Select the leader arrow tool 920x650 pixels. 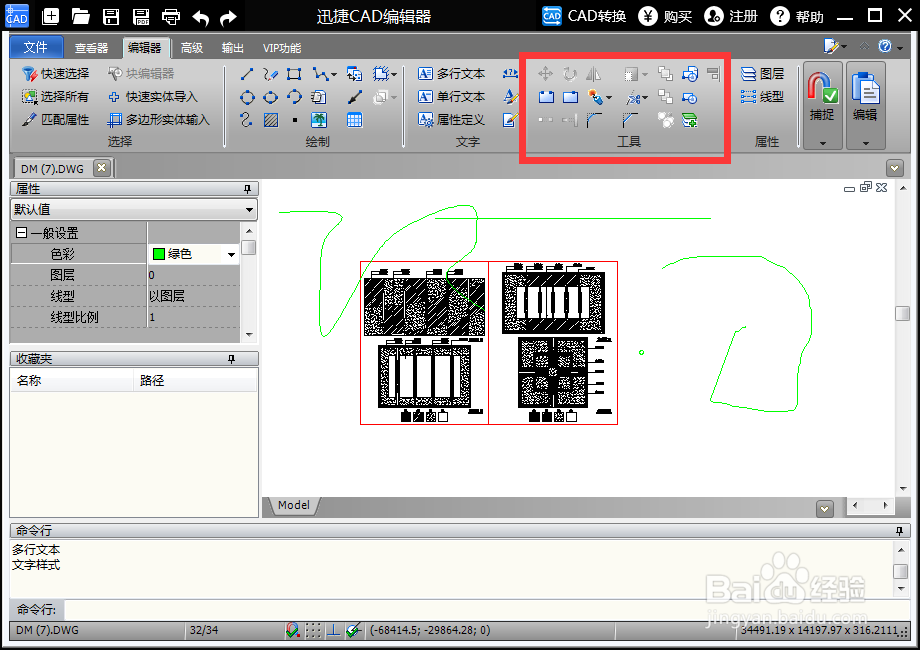[354, 97]
